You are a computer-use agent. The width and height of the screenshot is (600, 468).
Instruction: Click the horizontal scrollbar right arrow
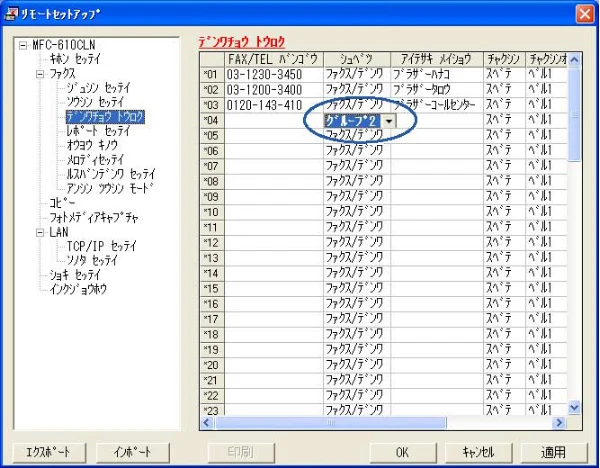pyautogui.click(x=559, y=423)
